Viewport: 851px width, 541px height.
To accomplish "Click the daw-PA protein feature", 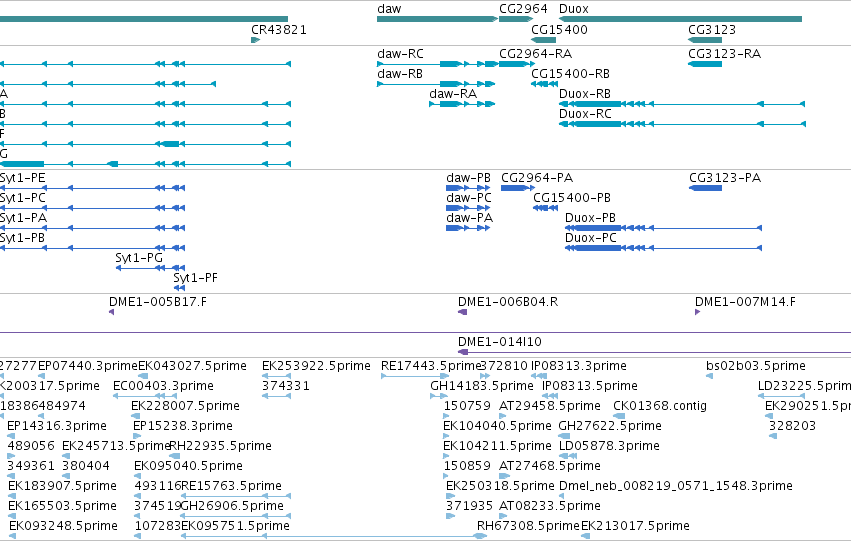I will (468, 228).
